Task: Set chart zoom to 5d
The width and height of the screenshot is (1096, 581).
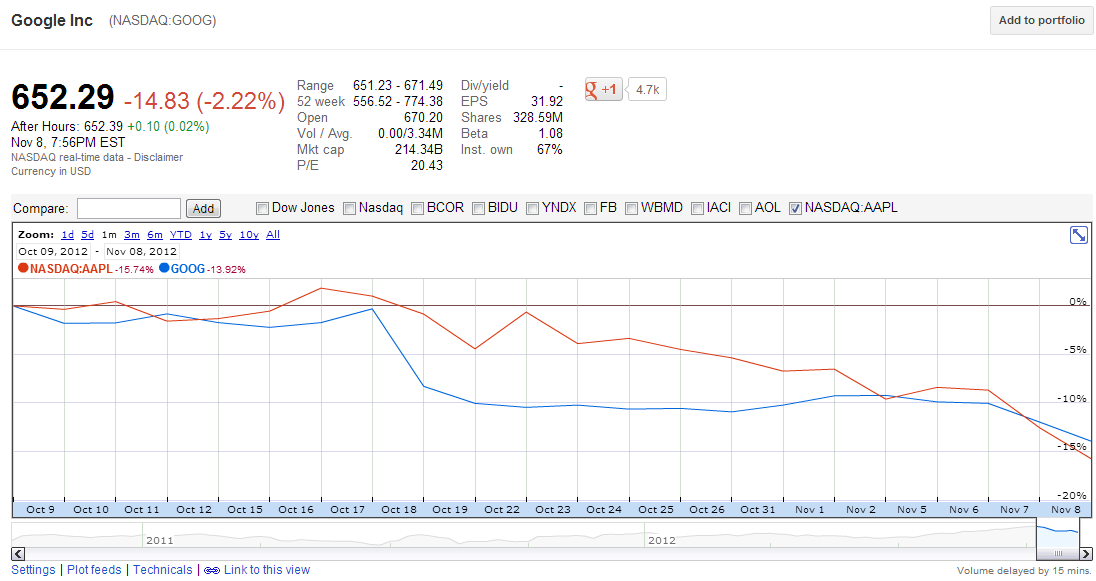Action: coord(87,235)
